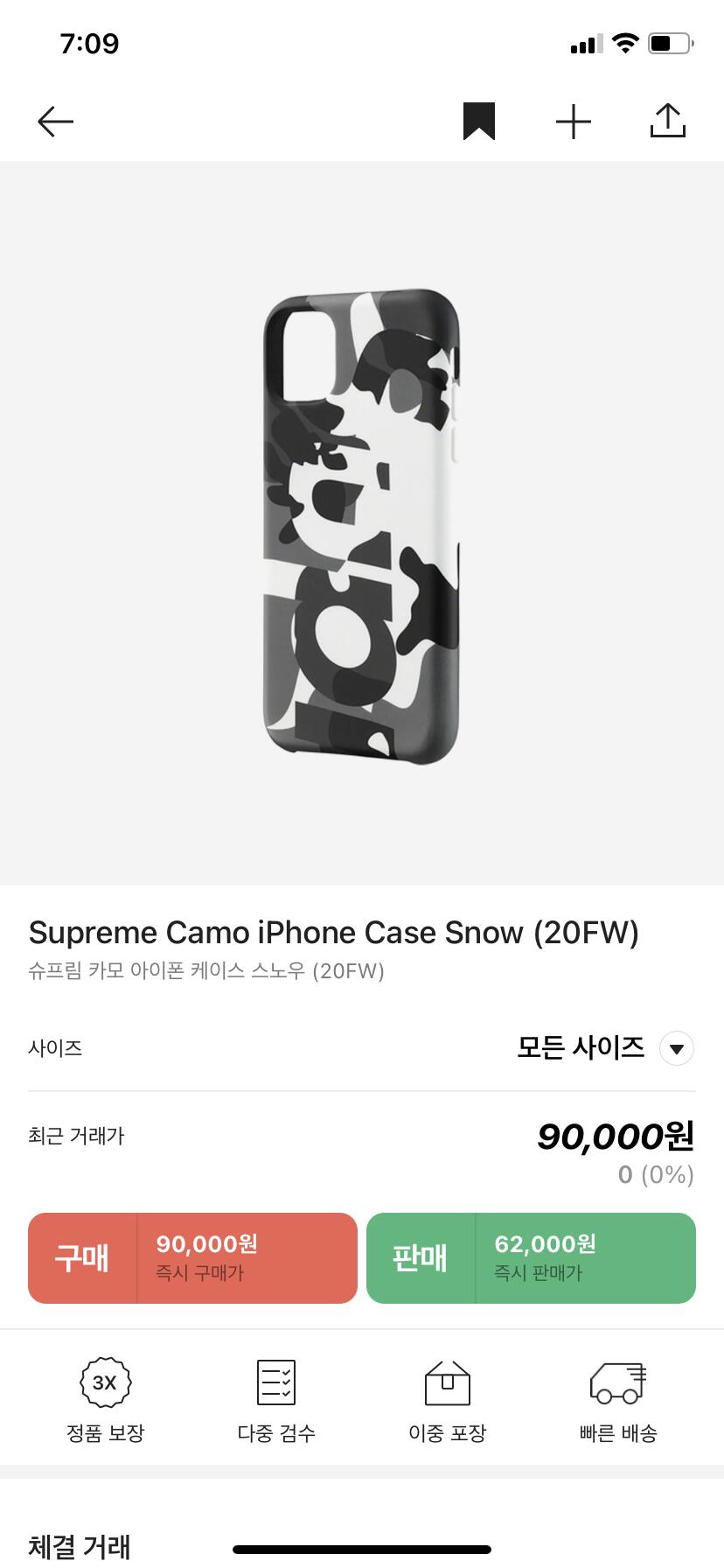
Task: Tap the home indicator bar
Action: click(362, 1549)
